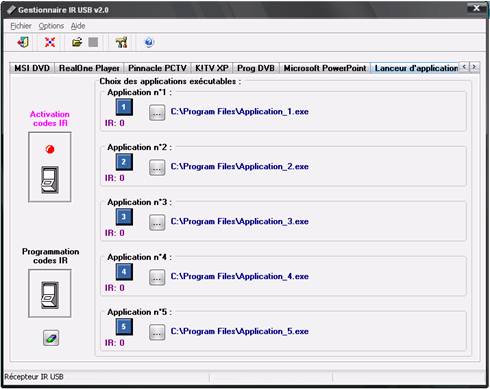This screenshot has height=389, width=490.
Task: Click path C:\Program Files\Application_2.exe
Action: [x=240, y=166]
